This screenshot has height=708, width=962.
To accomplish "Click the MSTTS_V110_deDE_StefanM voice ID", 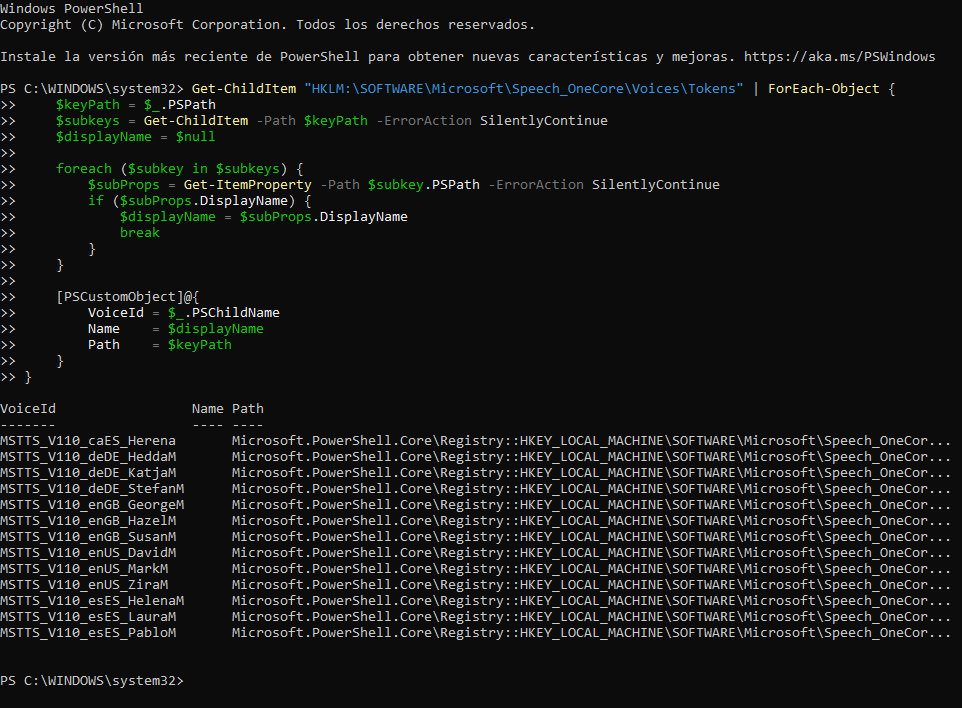I will pyautogui.click(x=92, y=489).
